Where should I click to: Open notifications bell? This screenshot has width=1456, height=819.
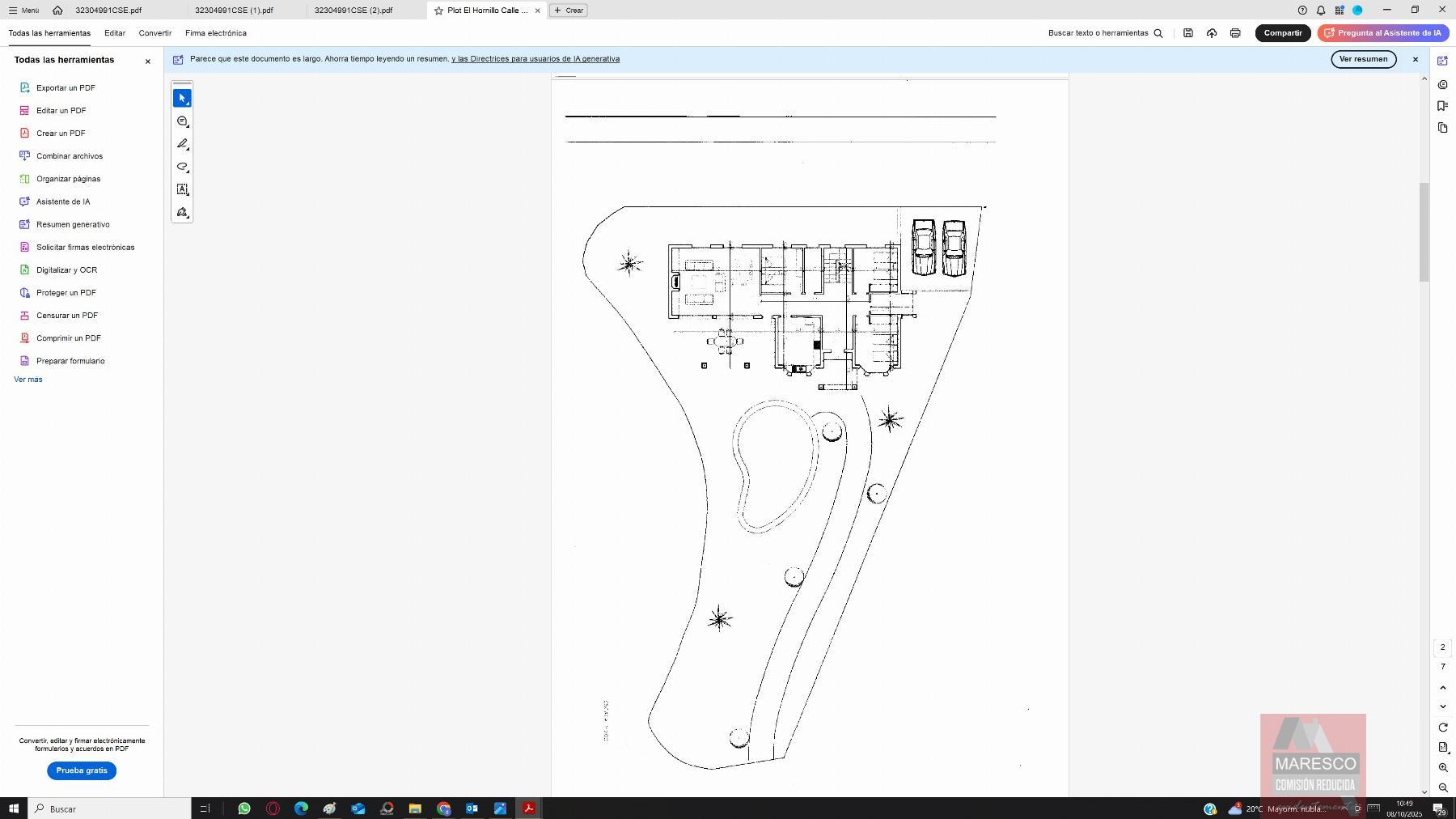coord(1321,11)
